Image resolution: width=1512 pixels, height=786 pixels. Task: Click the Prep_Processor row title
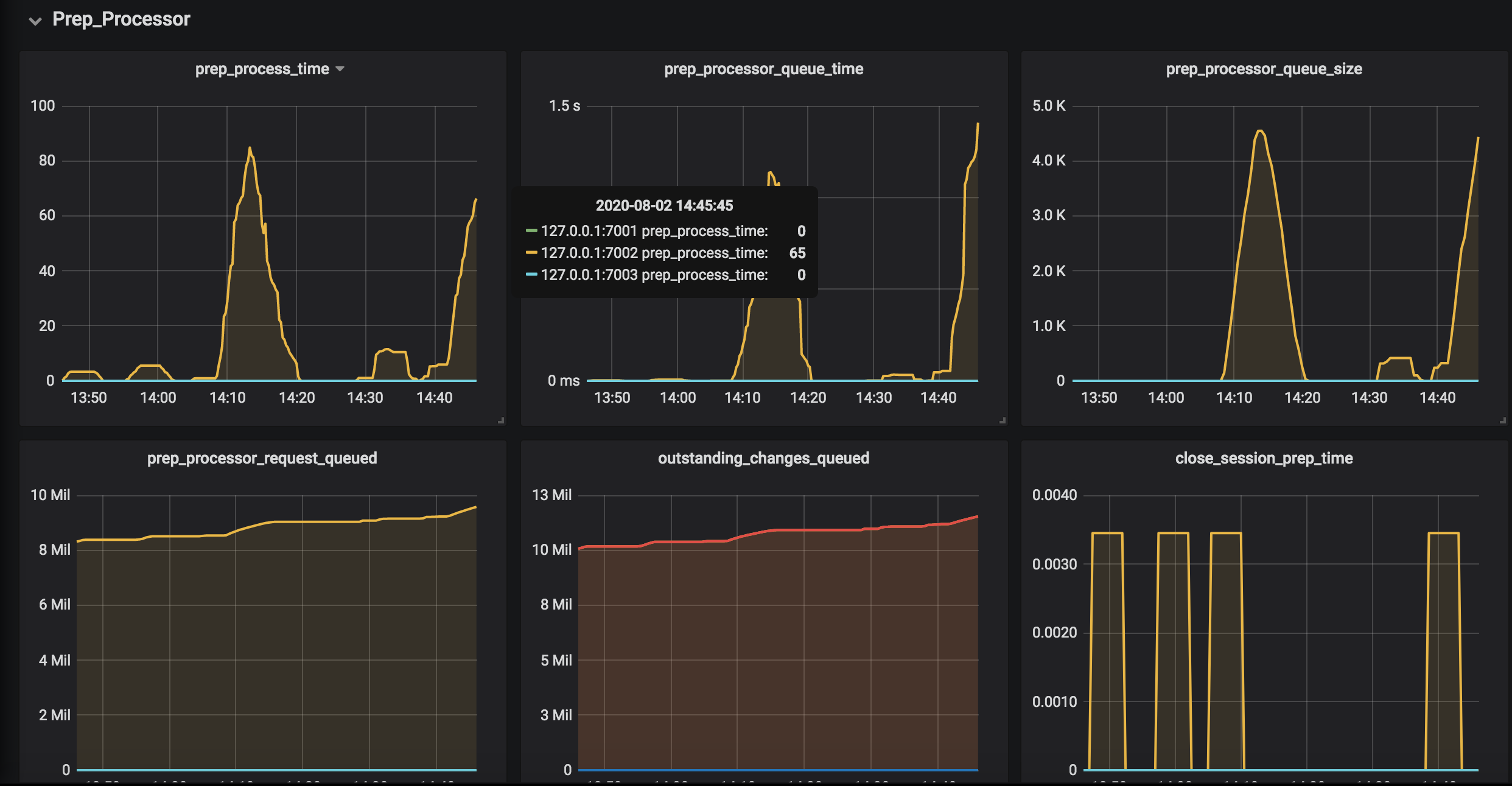121,19
